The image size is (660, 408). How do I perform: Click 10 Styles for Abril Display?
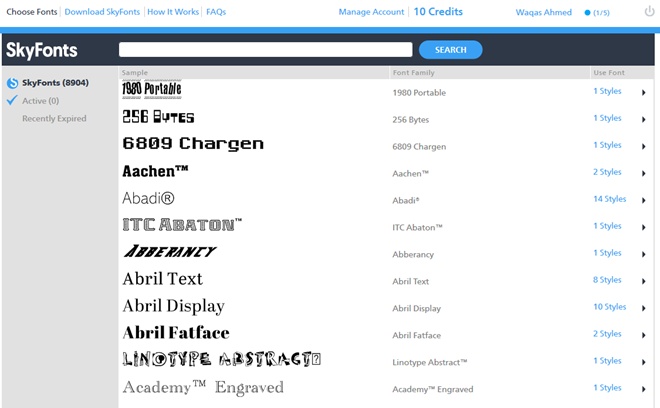click(609, 307)
